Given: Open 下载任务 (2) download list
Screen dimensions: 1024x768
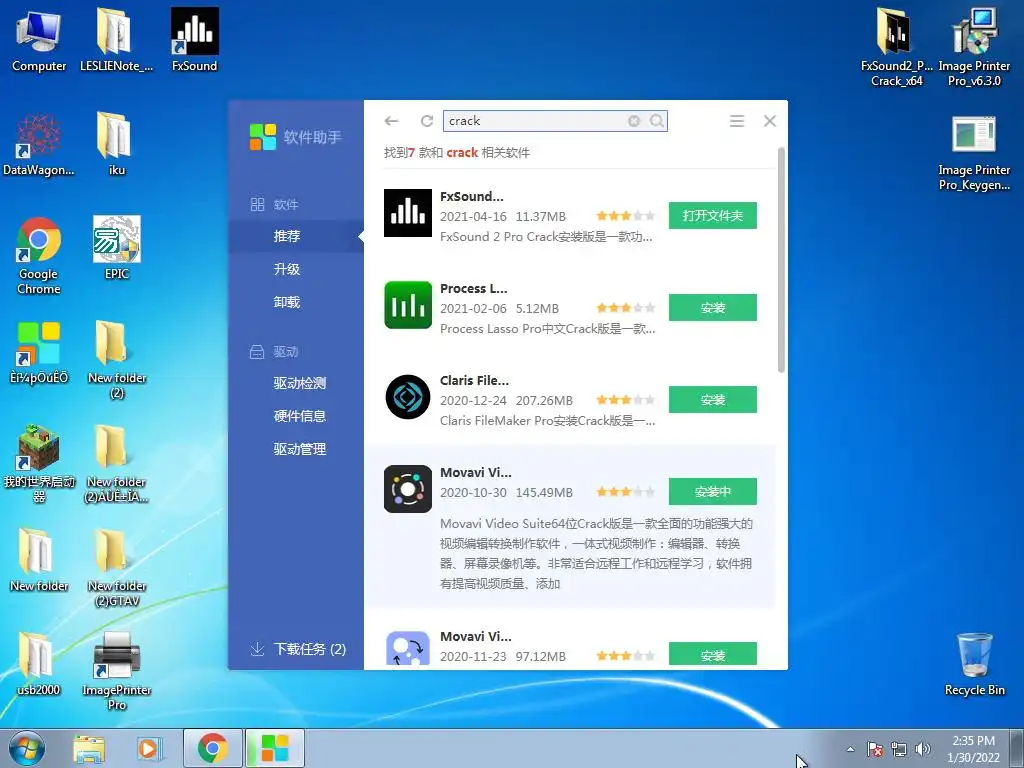Looking at the screenshot, I should pyautogui.click(x=298, y=649).
